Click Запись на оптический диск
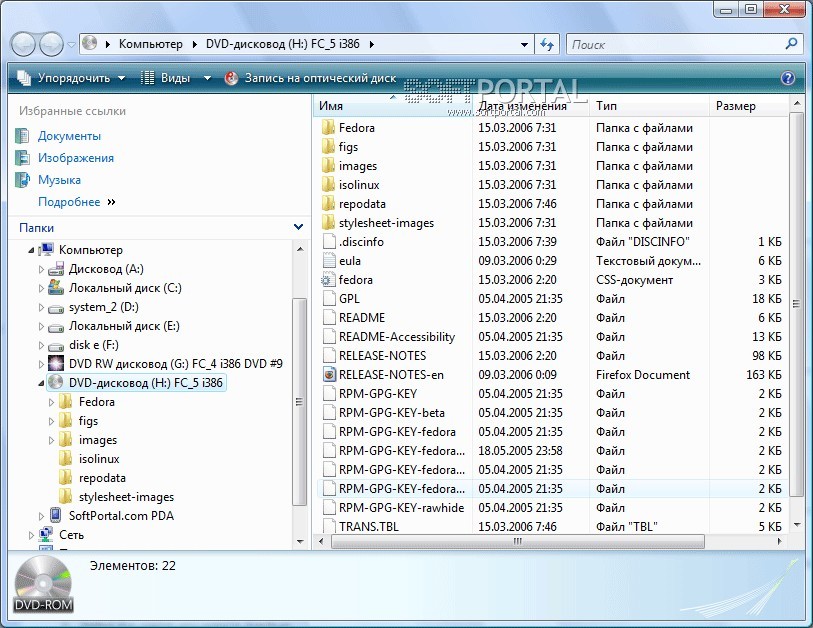 click(x=311, y=78)
